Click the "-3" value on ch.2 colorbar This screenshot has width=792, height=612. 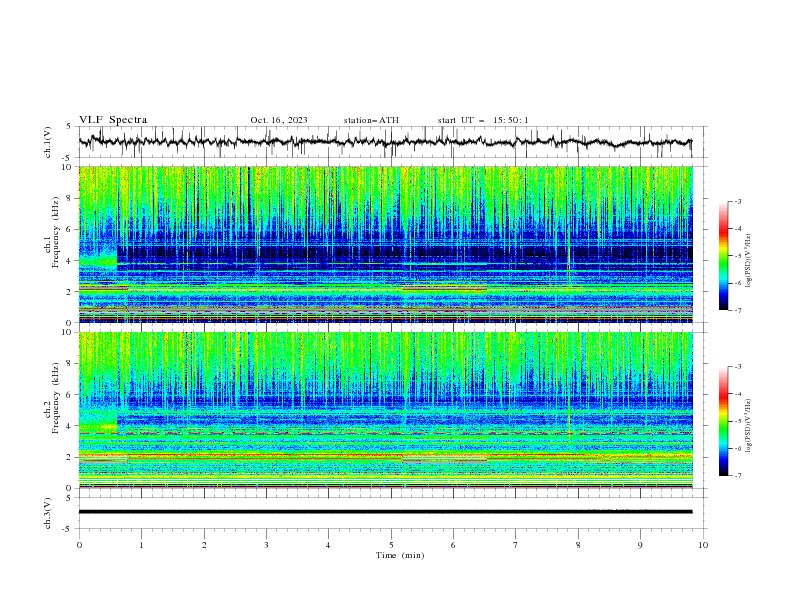(x=737, y=367)
